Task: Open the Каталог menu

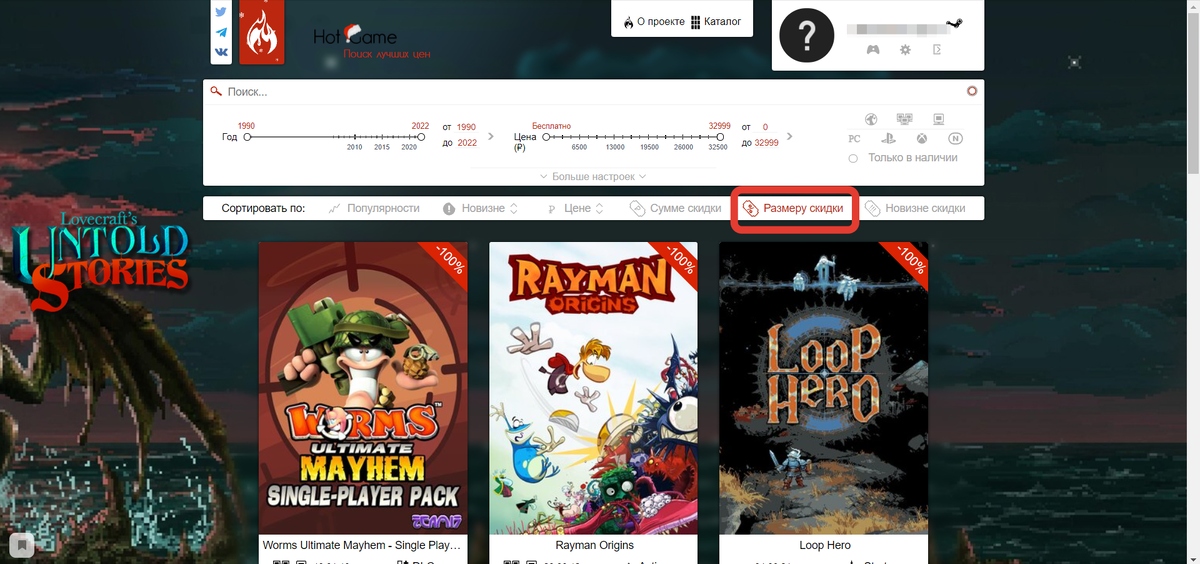Action: [716, 21]
